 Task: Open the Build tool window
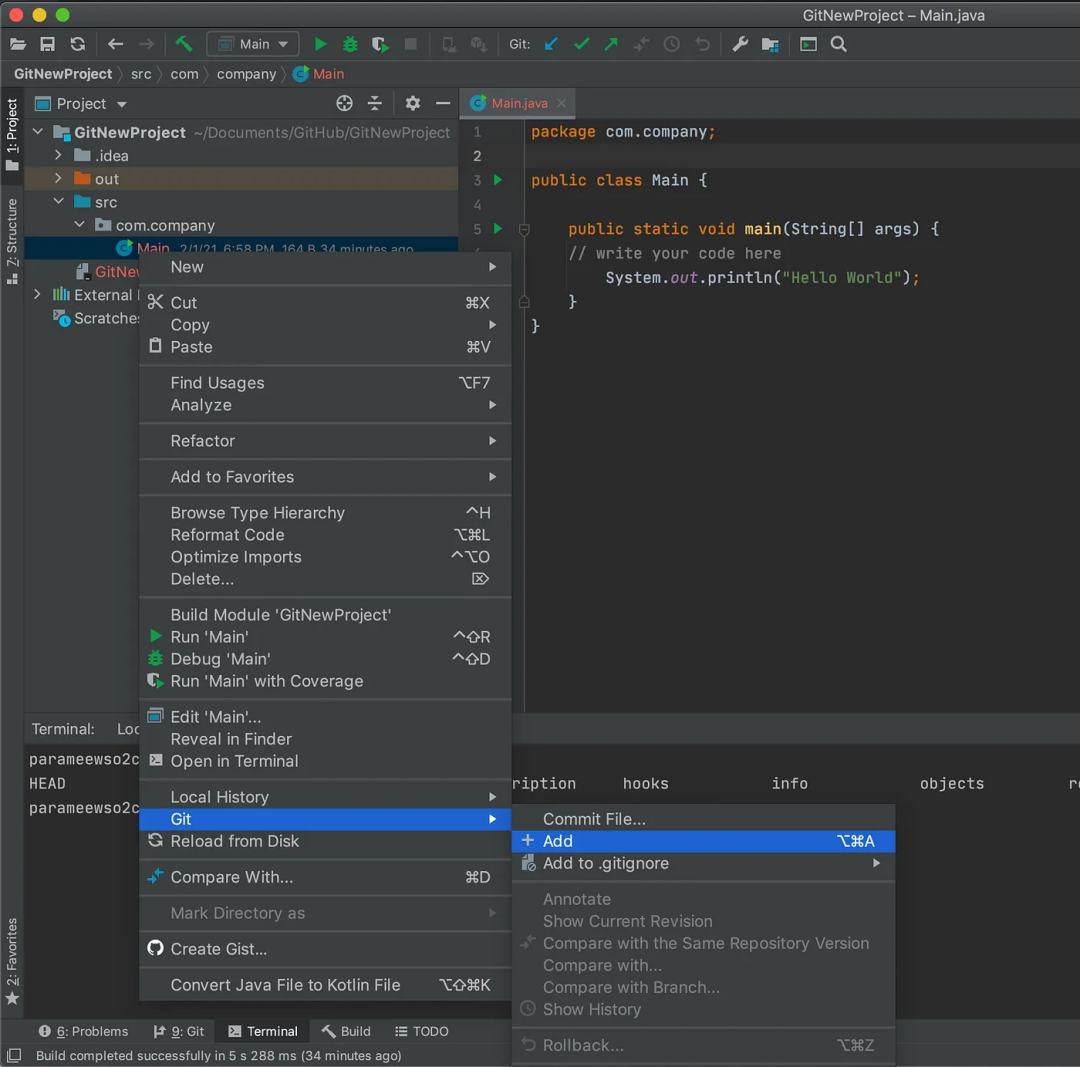[x=346, y=1031]
